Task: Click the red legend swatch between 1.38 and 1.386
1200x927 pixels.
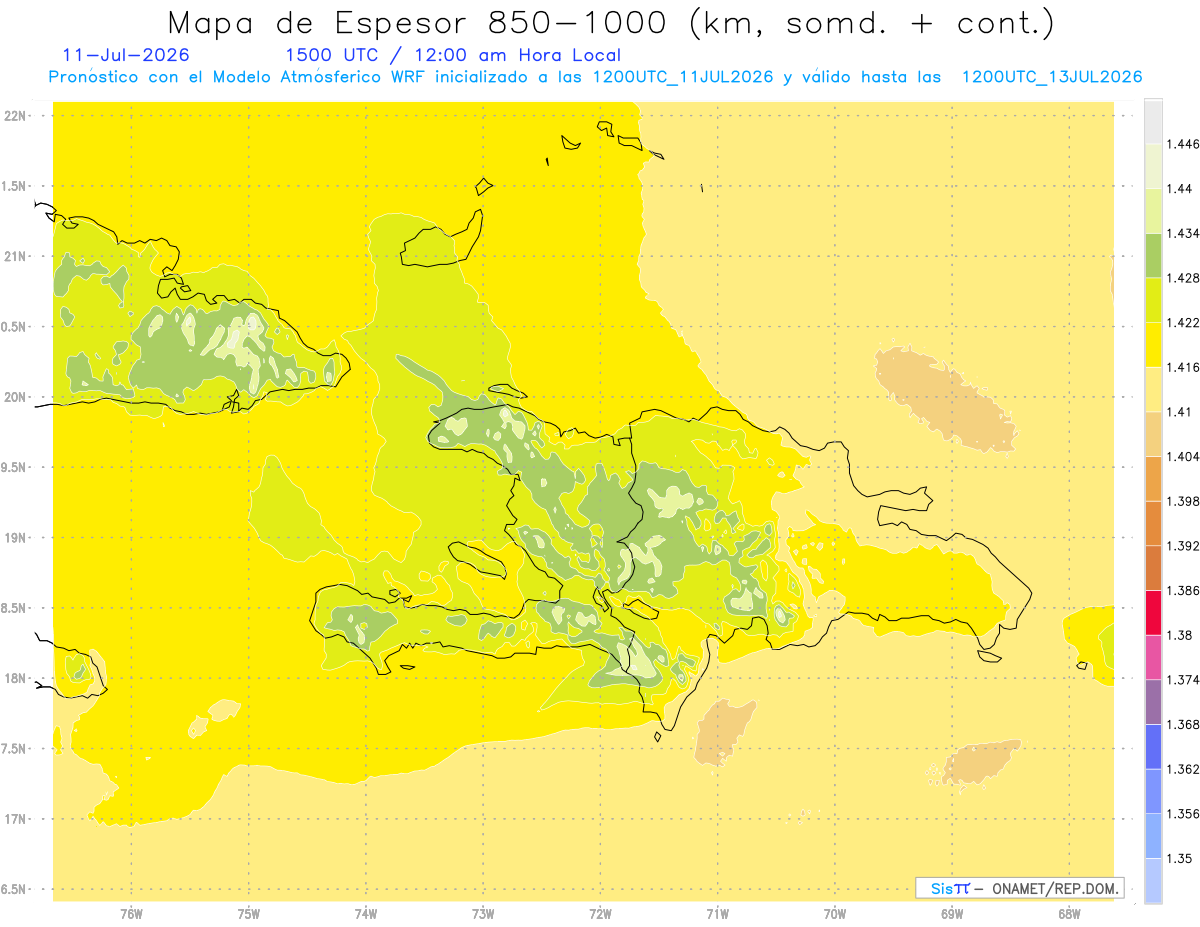Action: (x=1153, y=612)
